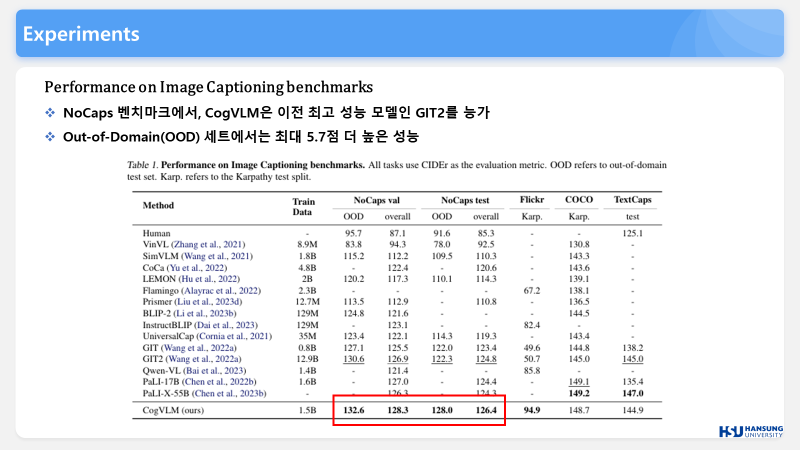Viewport: 800px width, 450px height.
Task: Click the Qwen-VL Flickr score 85.8
Action: (532, 371)
